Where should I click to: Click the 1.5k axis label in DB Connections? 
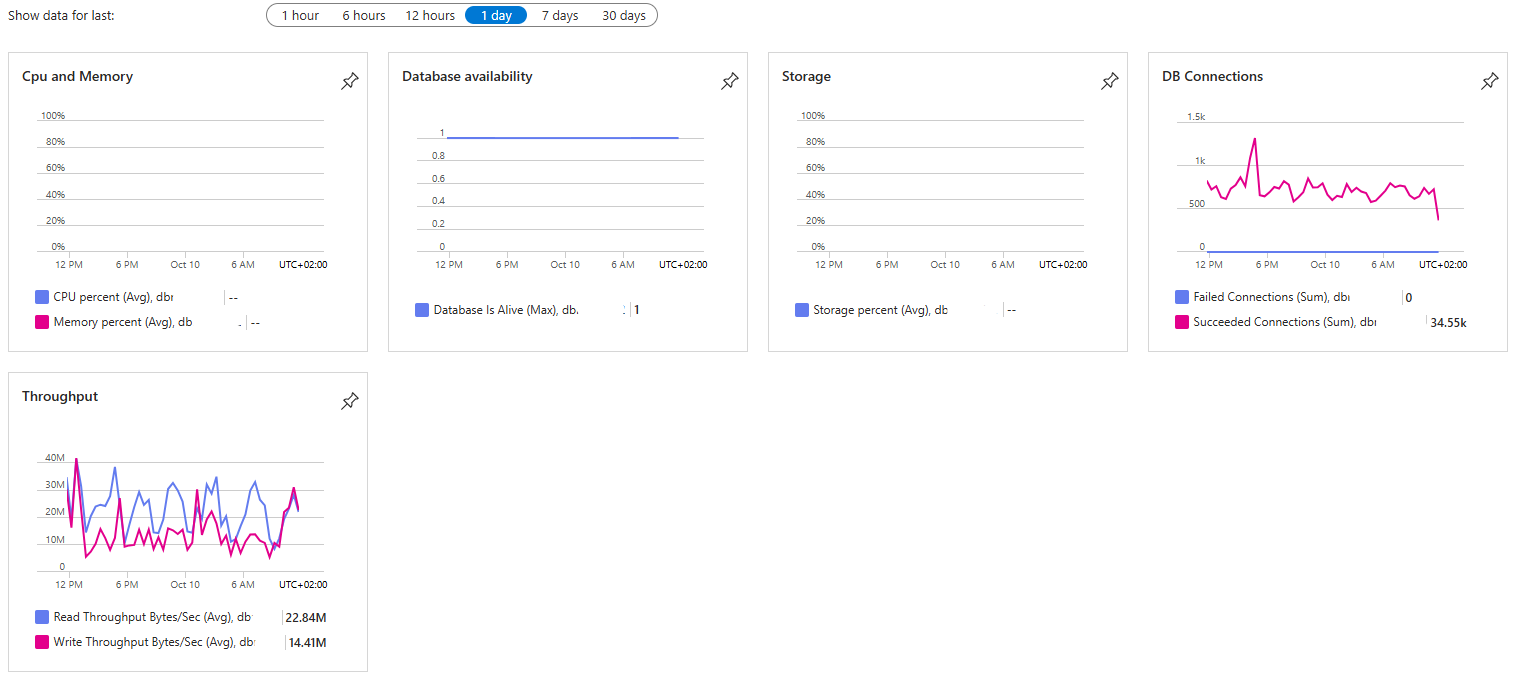tap(1196, 117)
